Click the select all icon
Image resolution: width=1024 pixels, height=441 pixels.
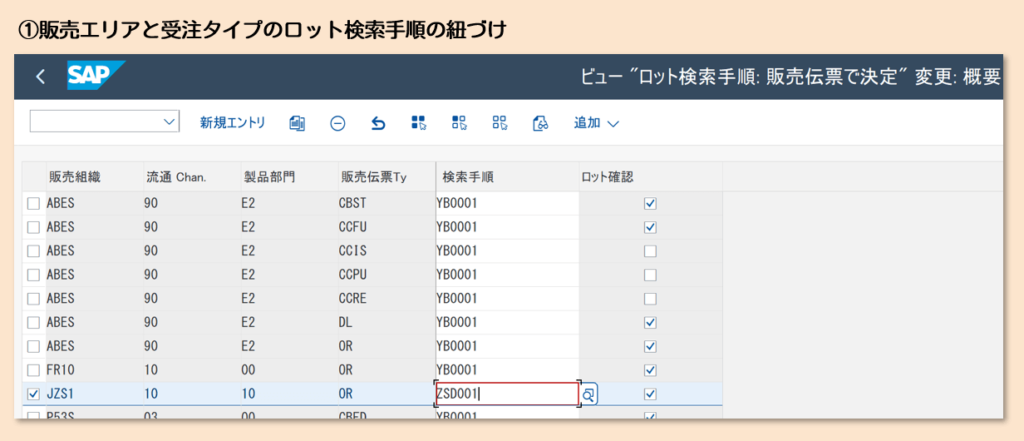(x=419, y=123)
